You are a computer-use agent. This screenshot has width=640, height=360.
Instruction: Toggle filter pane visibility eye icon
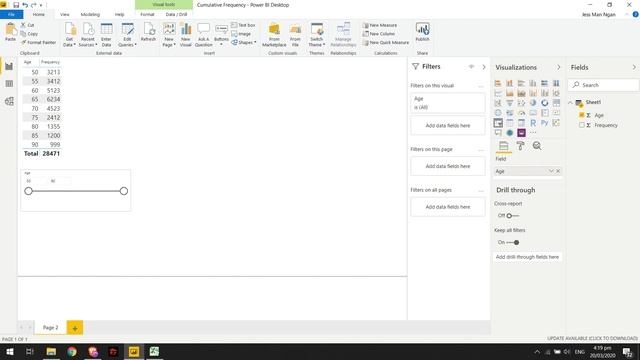coord(471,67)
